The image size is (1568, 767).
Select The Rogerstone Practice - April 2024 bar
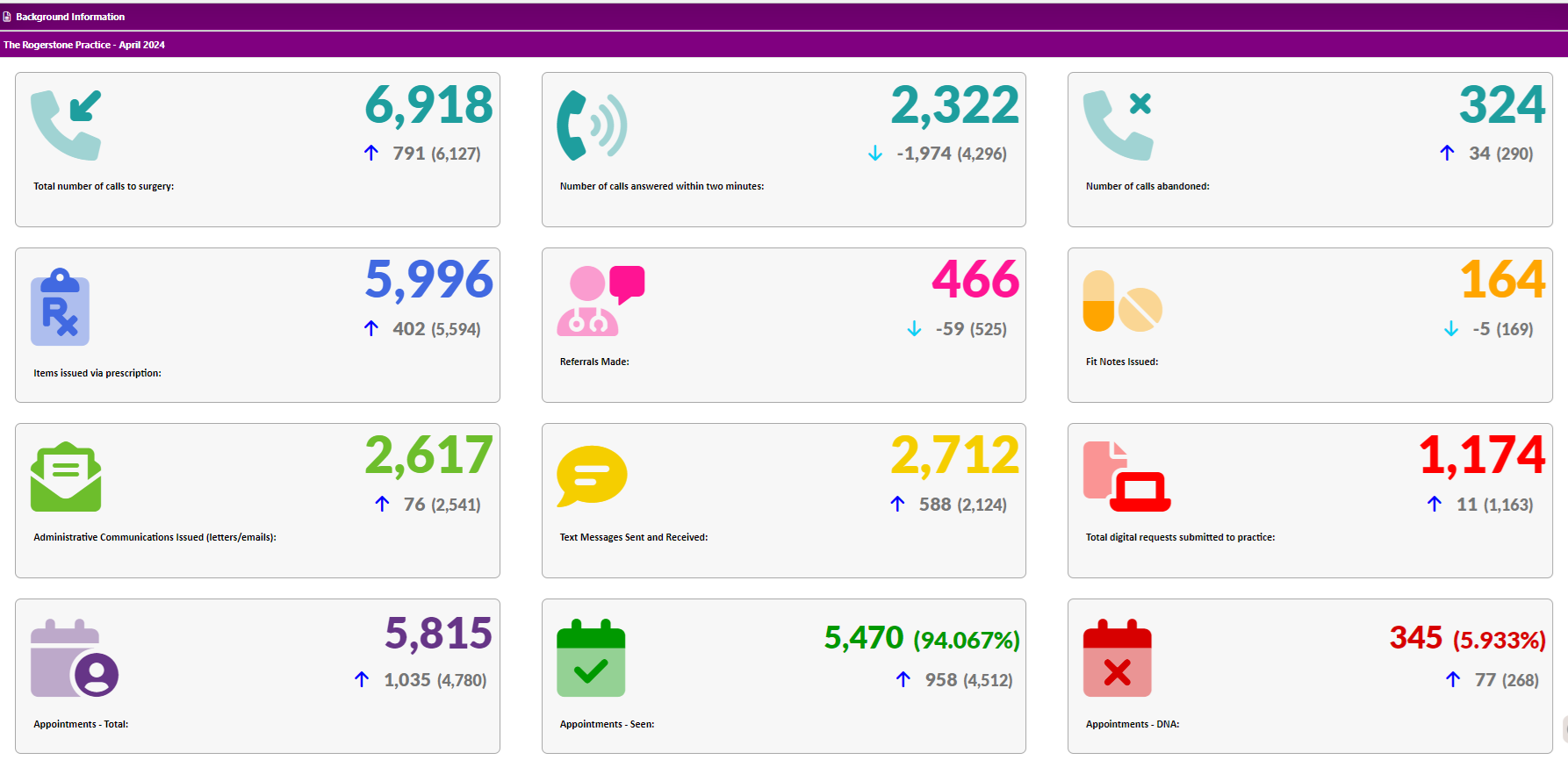pos(784,45)
